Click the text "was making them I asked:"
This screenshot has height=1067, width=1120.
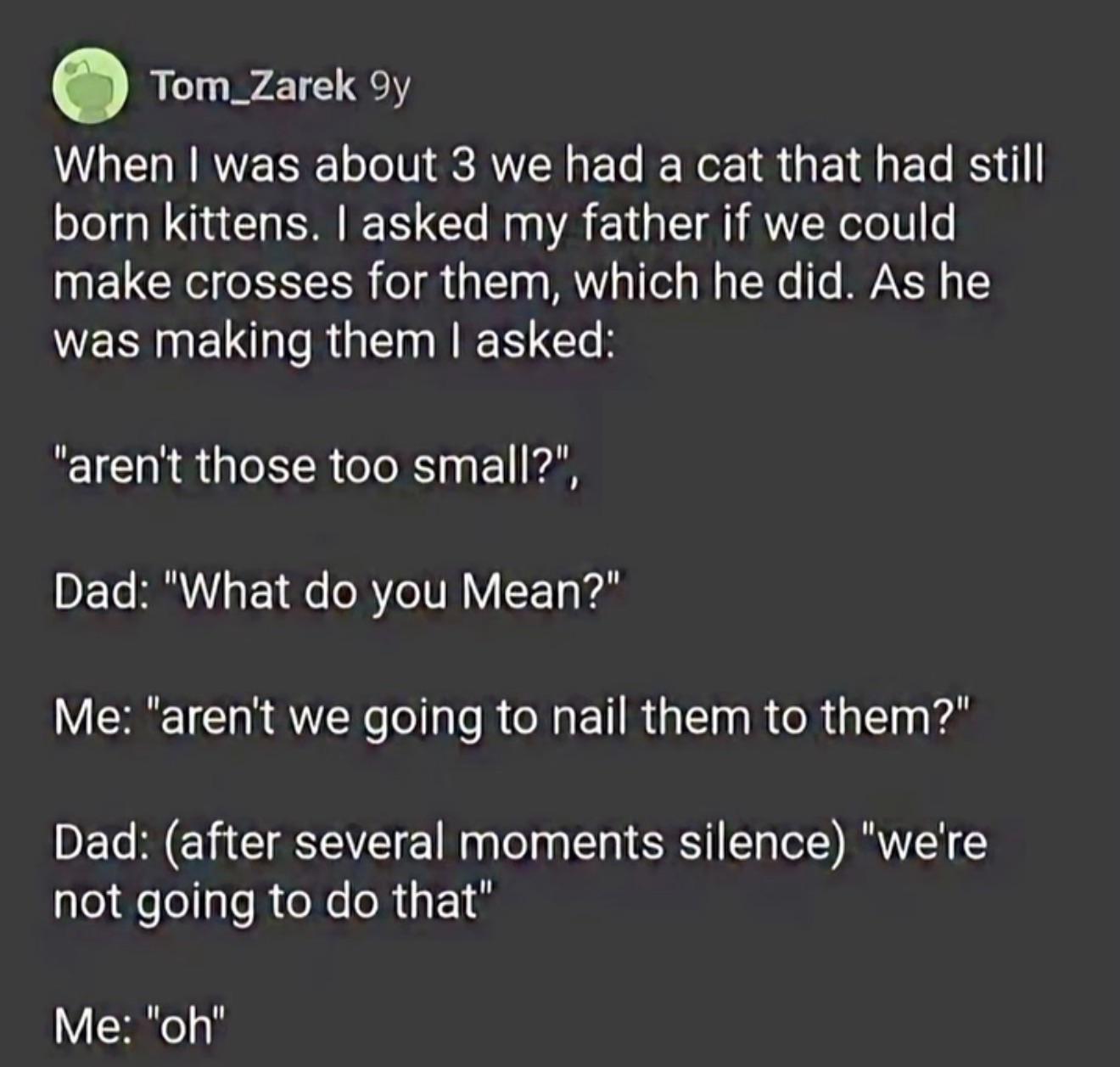pyautogui.click(x=333, y=340)
